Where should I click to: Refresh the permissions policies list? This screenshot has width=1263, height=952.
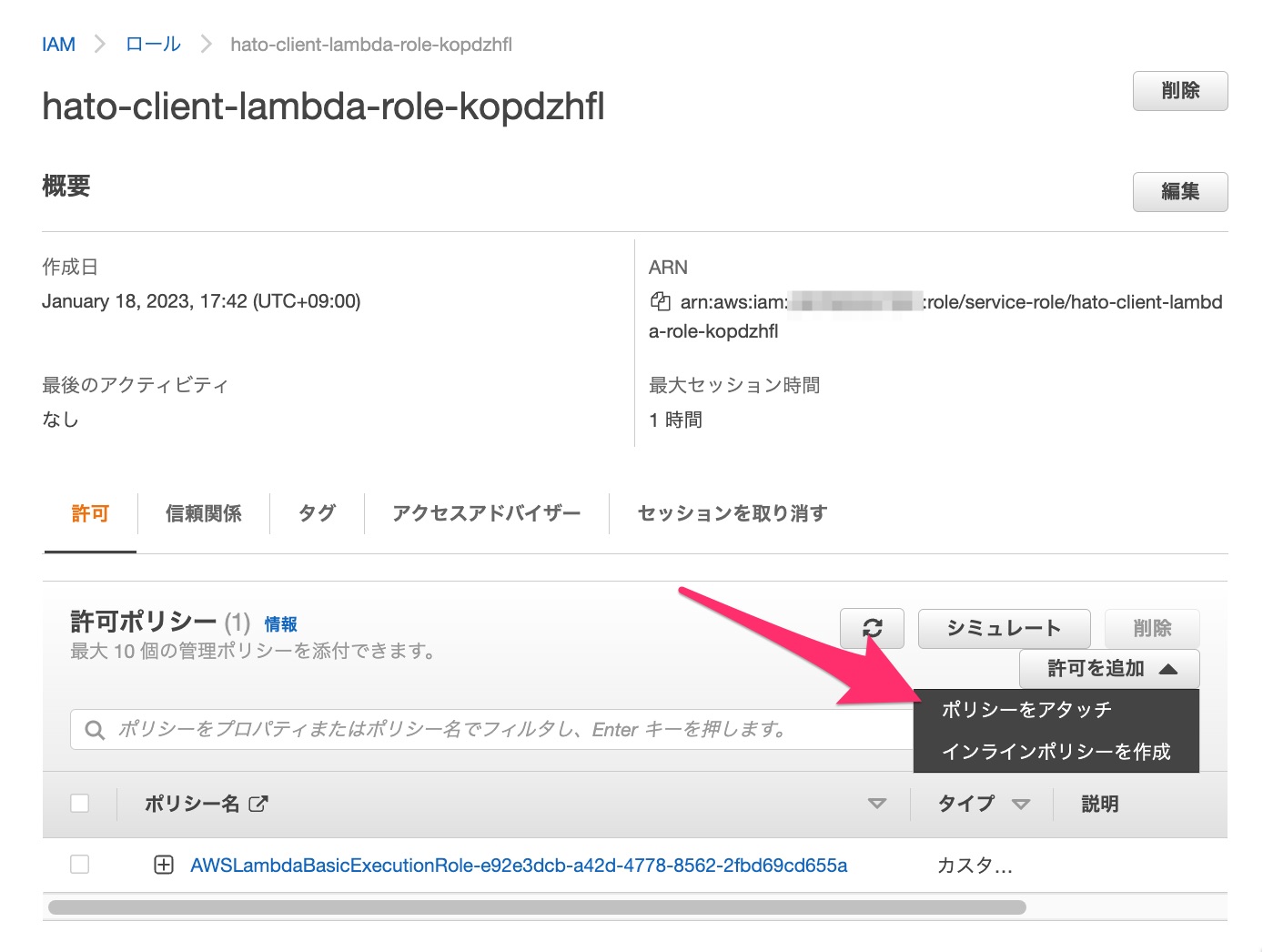(x=871, y=628)
